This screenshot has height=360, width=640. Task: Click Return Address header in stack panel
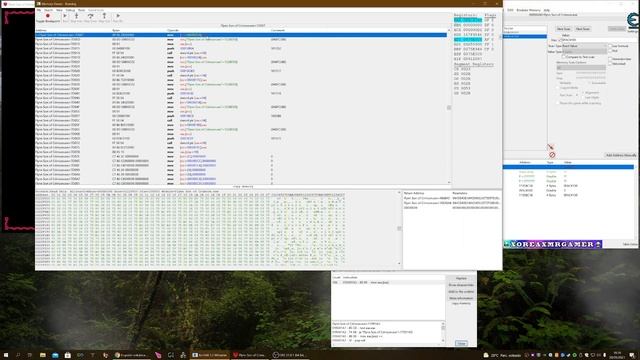(414, 193)
